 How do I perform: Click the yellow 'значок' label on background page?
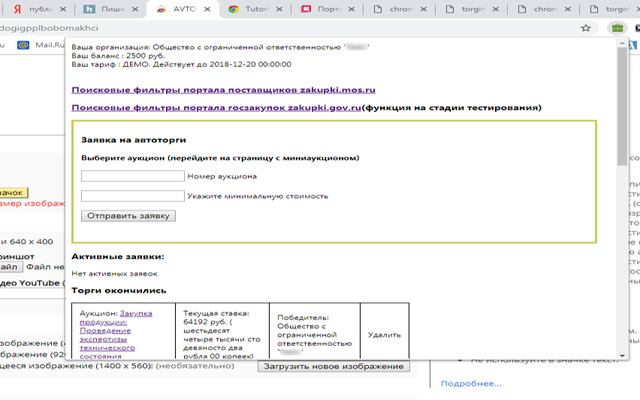coord(13,193)
